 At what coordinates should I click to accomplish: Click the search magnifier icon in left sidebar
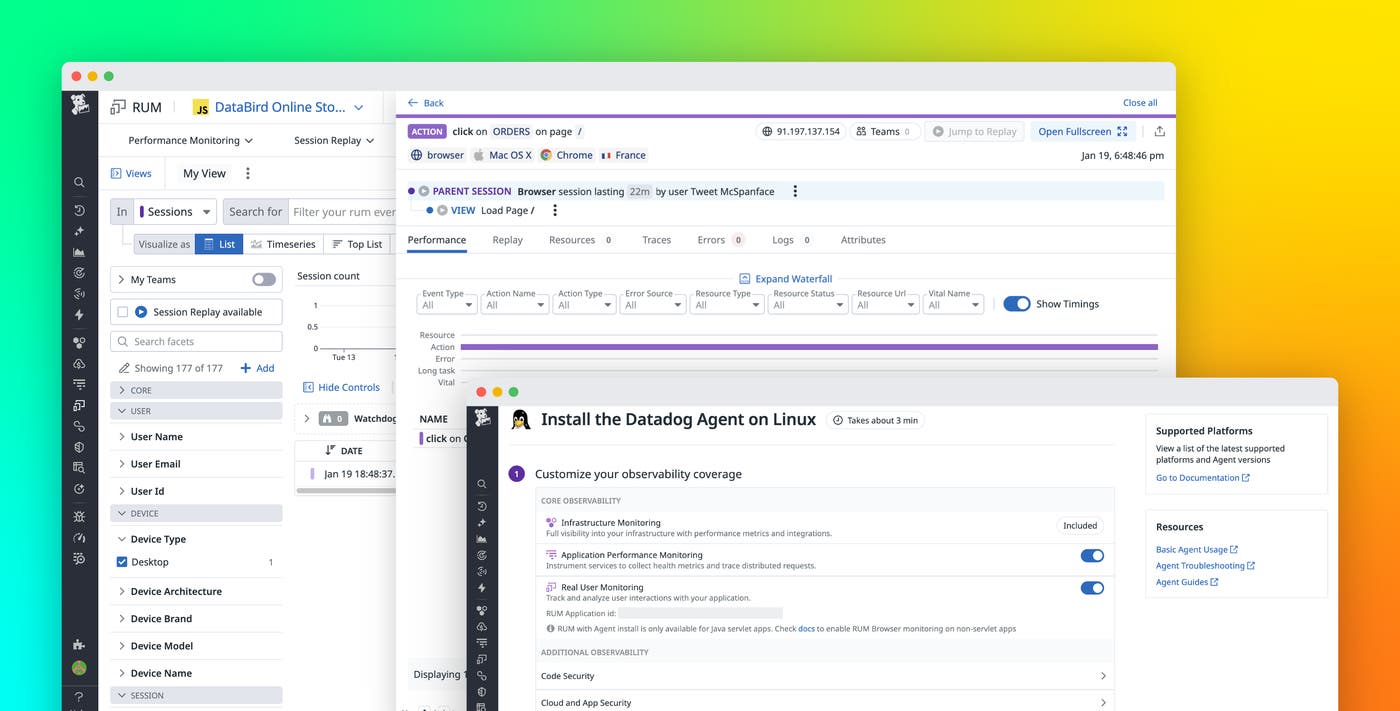[x=79, y=182]
